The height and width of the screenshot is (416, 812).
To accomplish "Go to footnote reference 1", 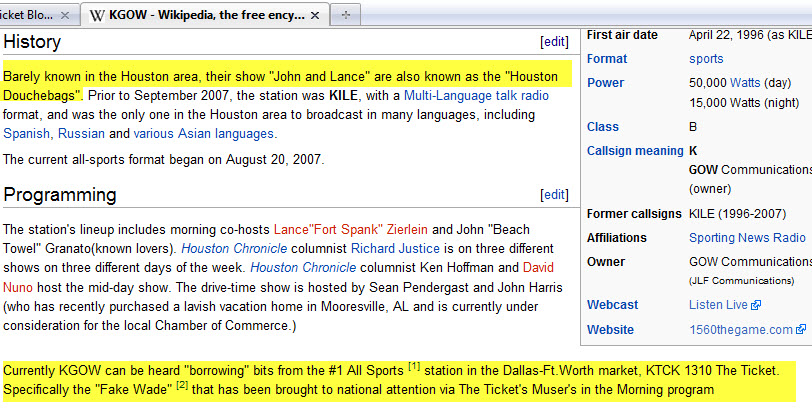I will (x=414, y=367).
